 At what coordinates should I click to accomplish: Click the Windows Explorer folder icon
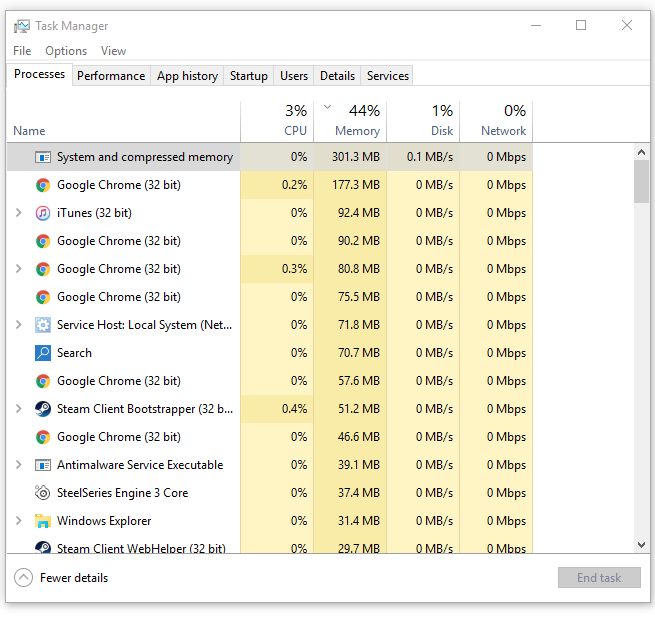point(43,521)
